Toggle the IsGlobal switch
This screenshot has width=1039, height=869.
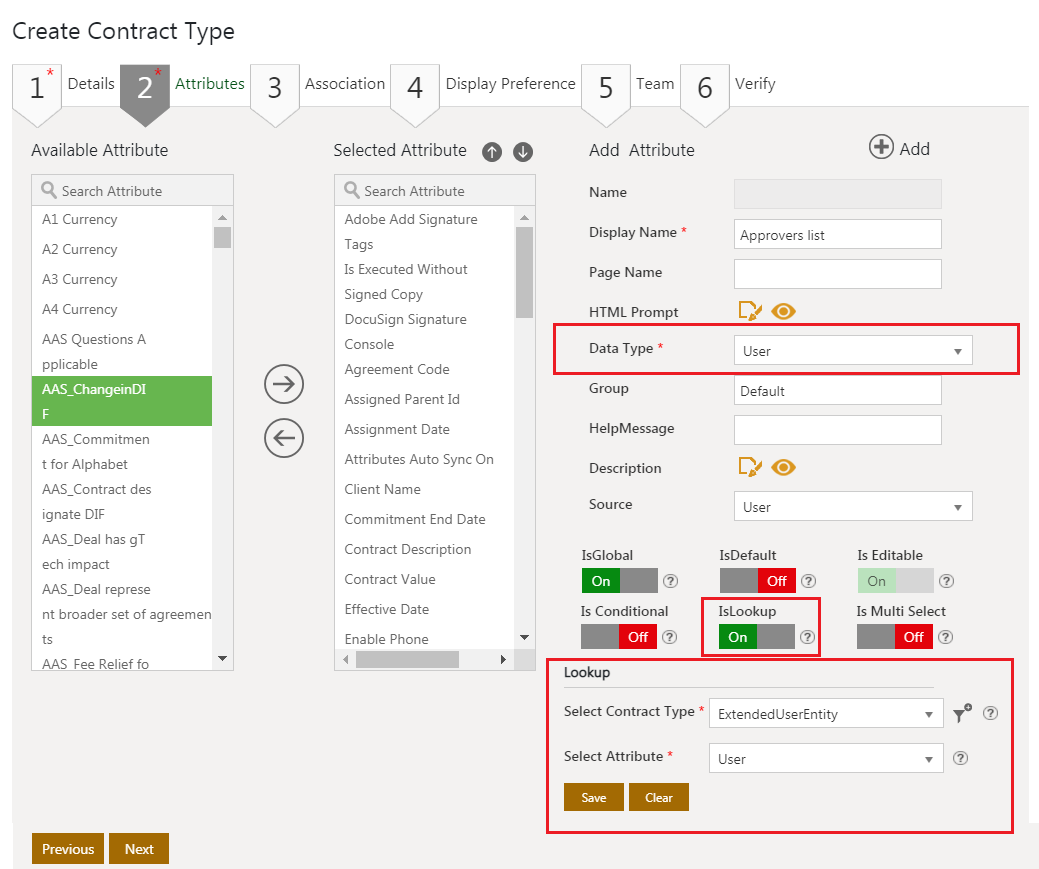pos(619,581)
